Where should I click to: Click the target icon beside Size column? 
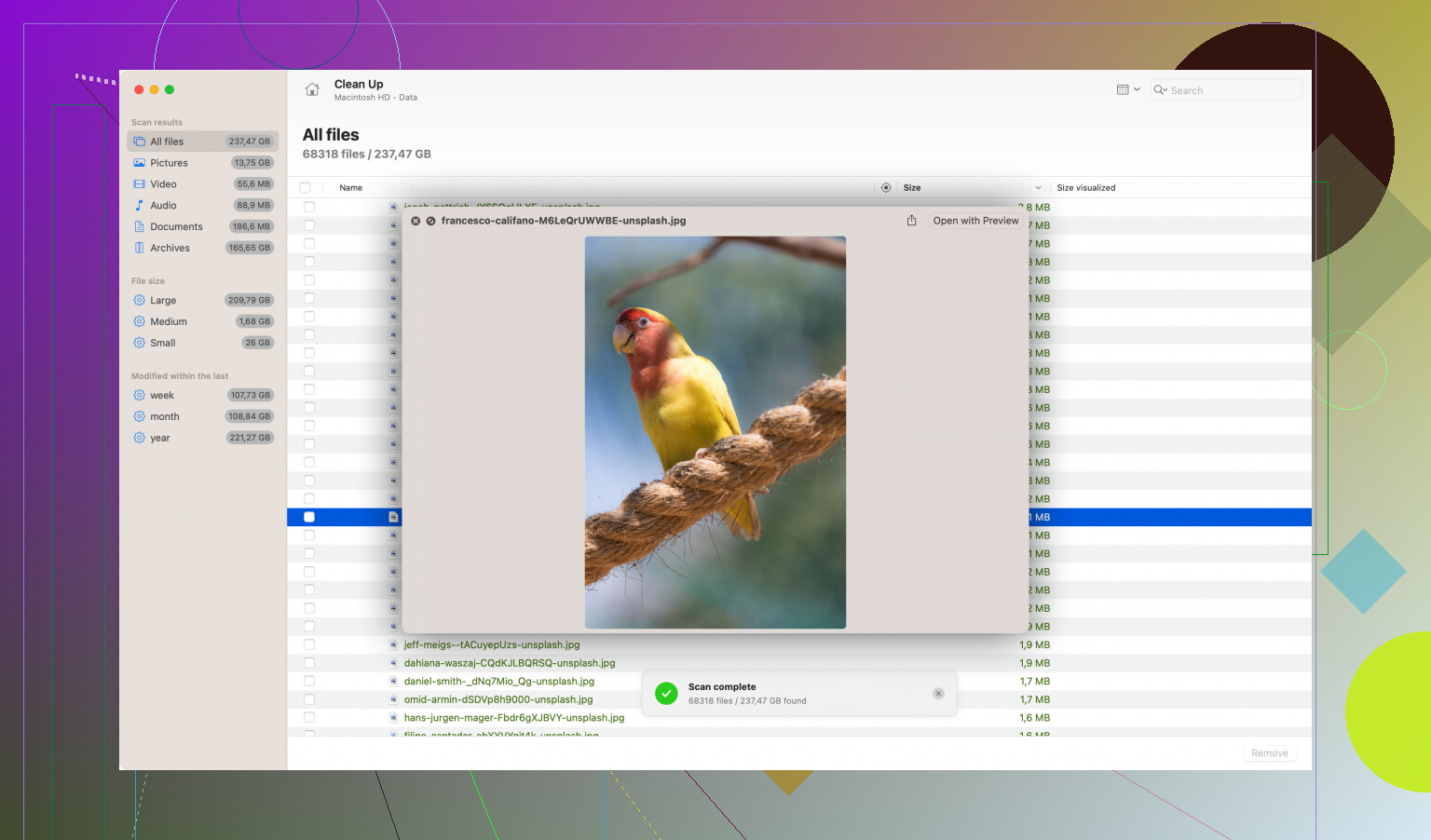[886, 187]
